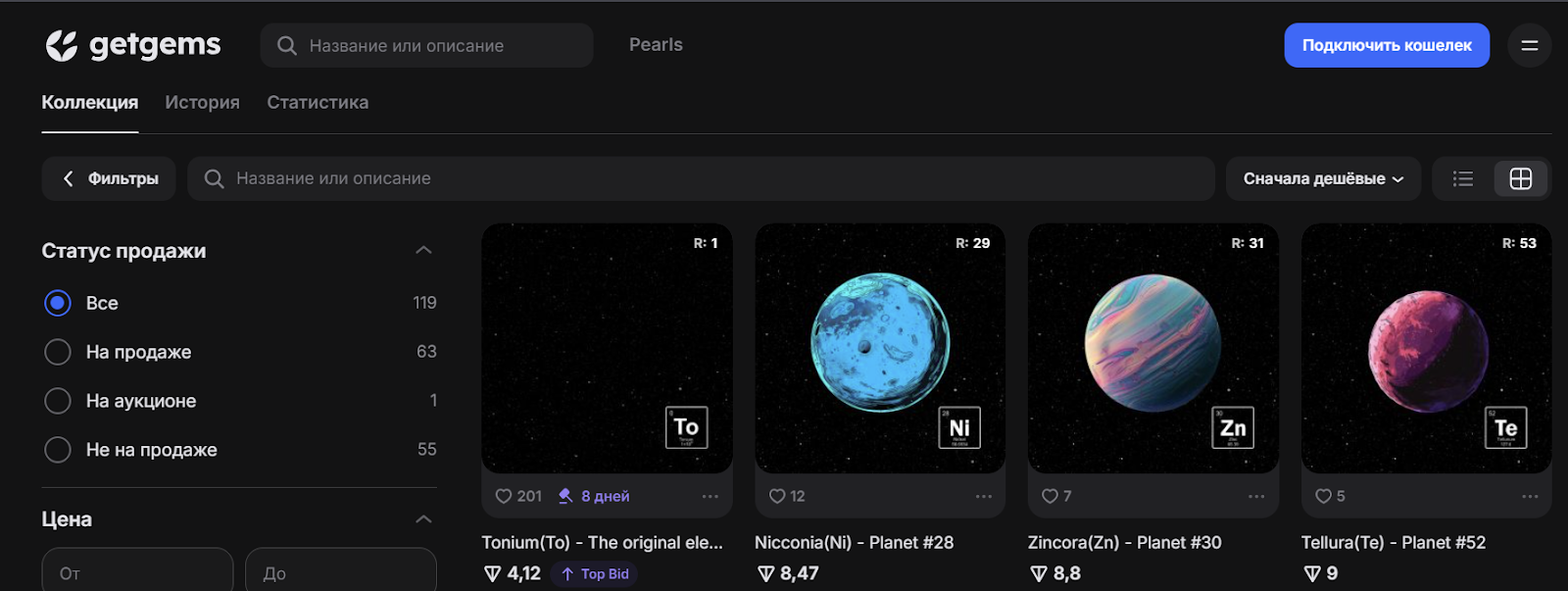This screenshot has height=591, width=1568.
Task: Like Tellura(Te) Planet #52 heart
Action: pyautogui.click(x=1323, y=496)
